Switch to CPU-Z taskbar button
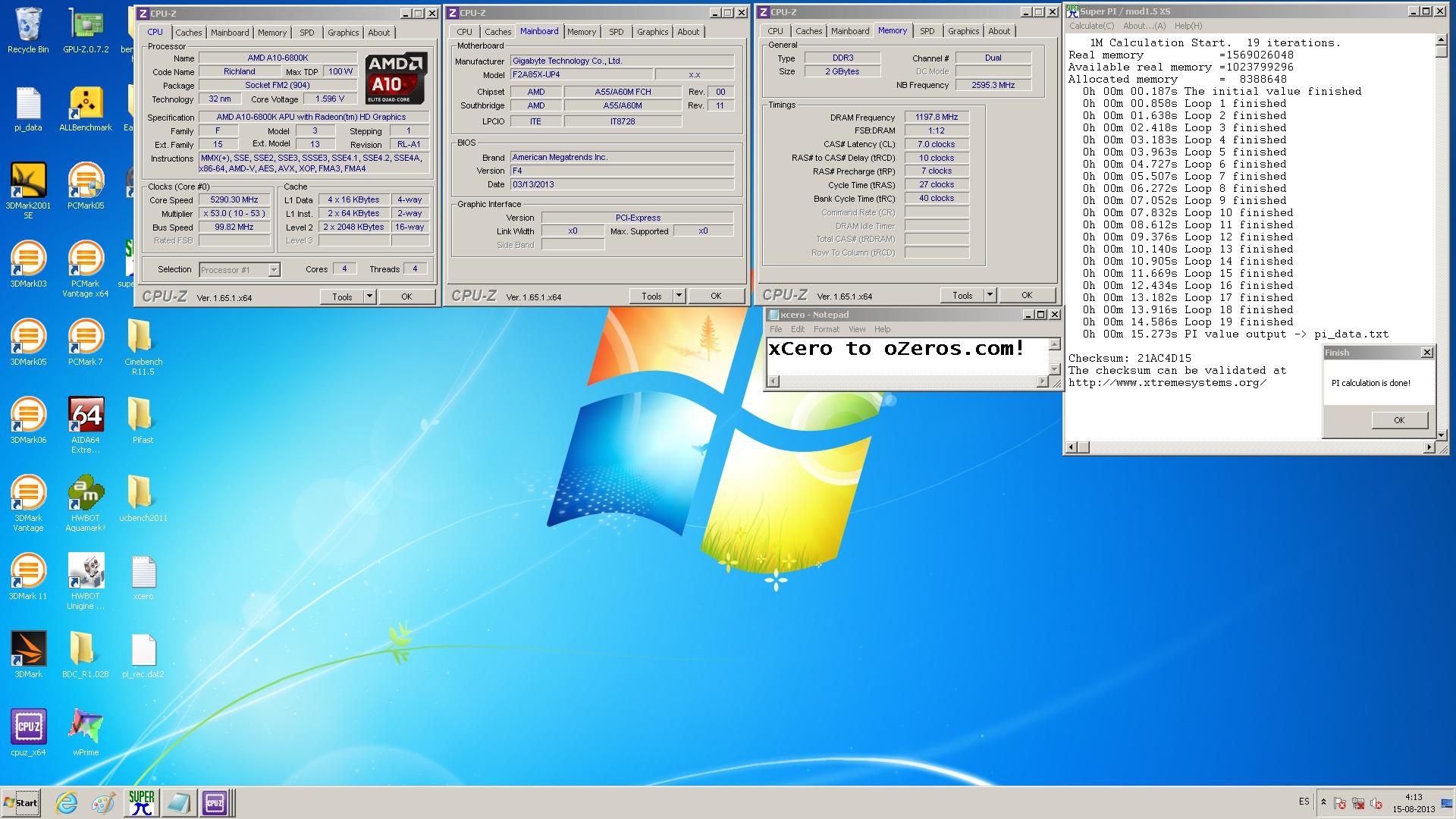 click(215, 803)
